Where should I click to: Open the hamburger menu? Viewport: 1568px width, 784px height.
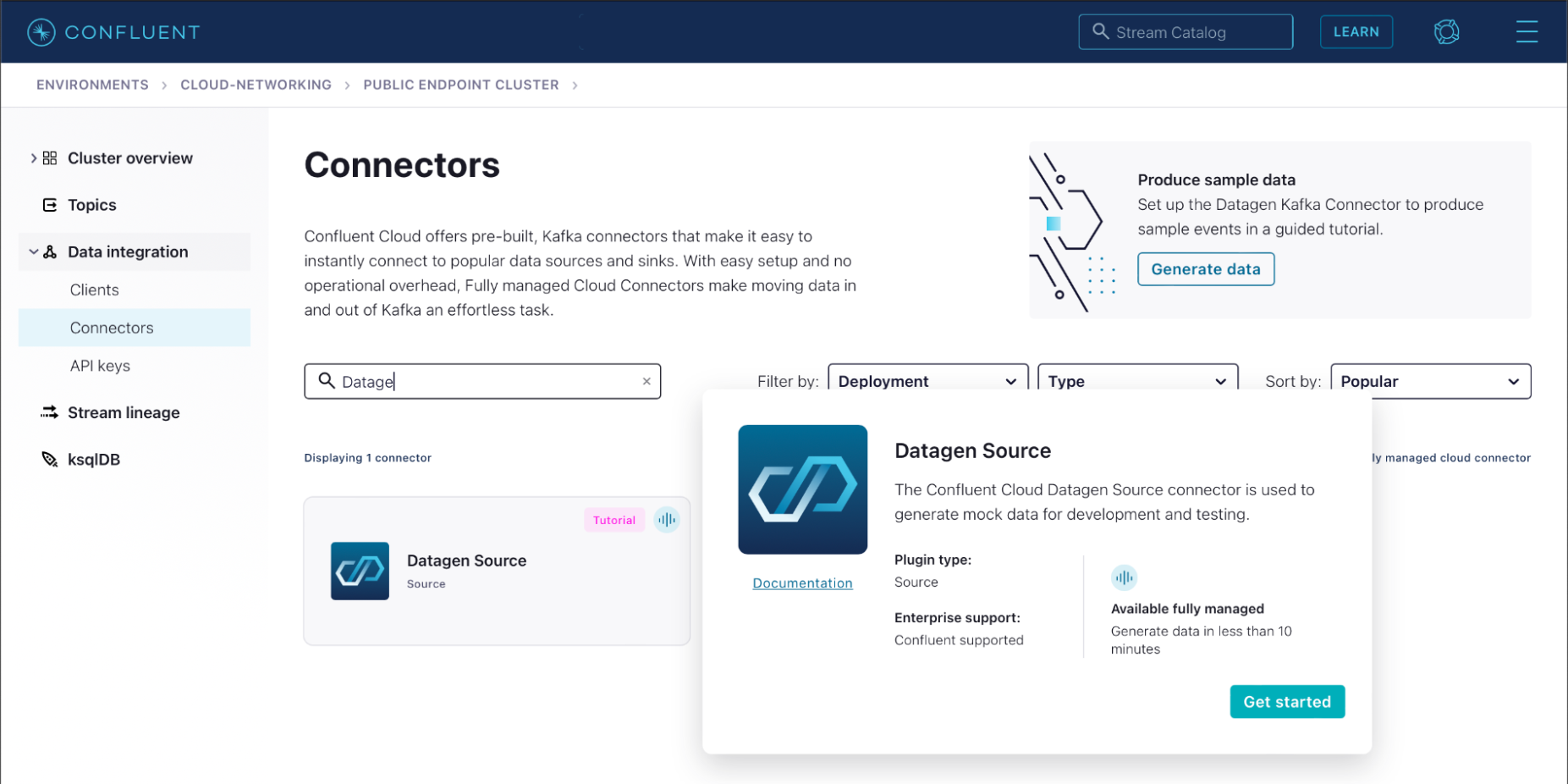pos(1527,32)
